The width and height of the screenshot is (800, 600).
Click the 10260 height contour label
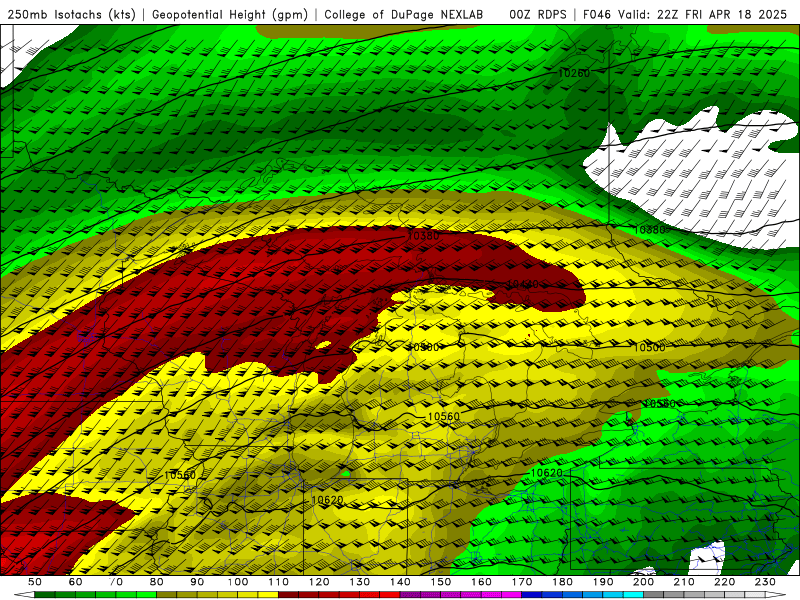[x=574, y=73]
